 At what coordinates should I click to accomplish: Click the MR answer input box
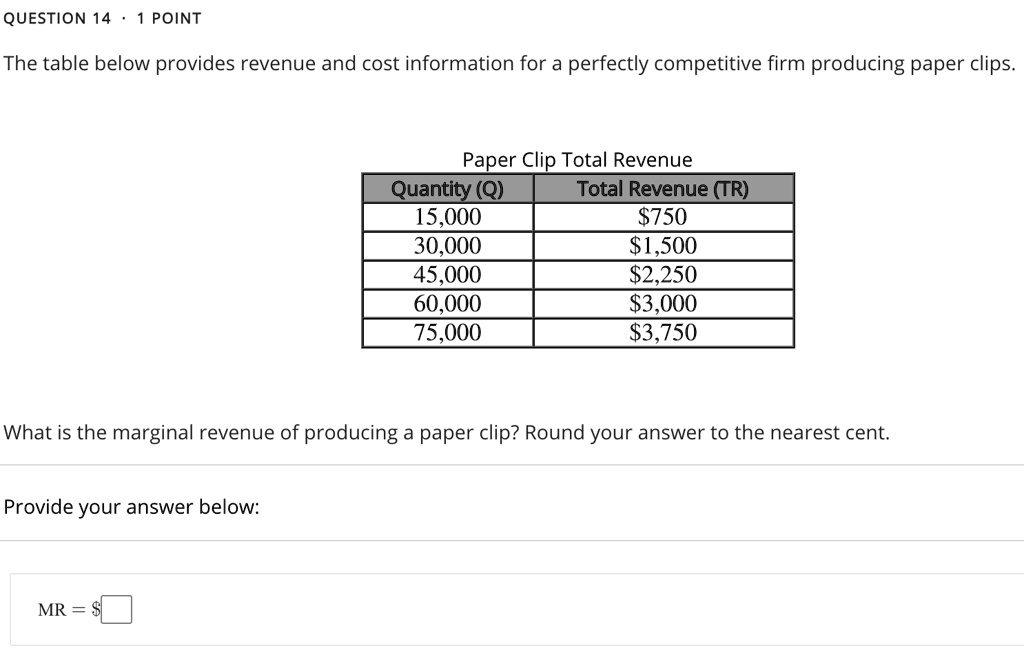coord(116,608)
